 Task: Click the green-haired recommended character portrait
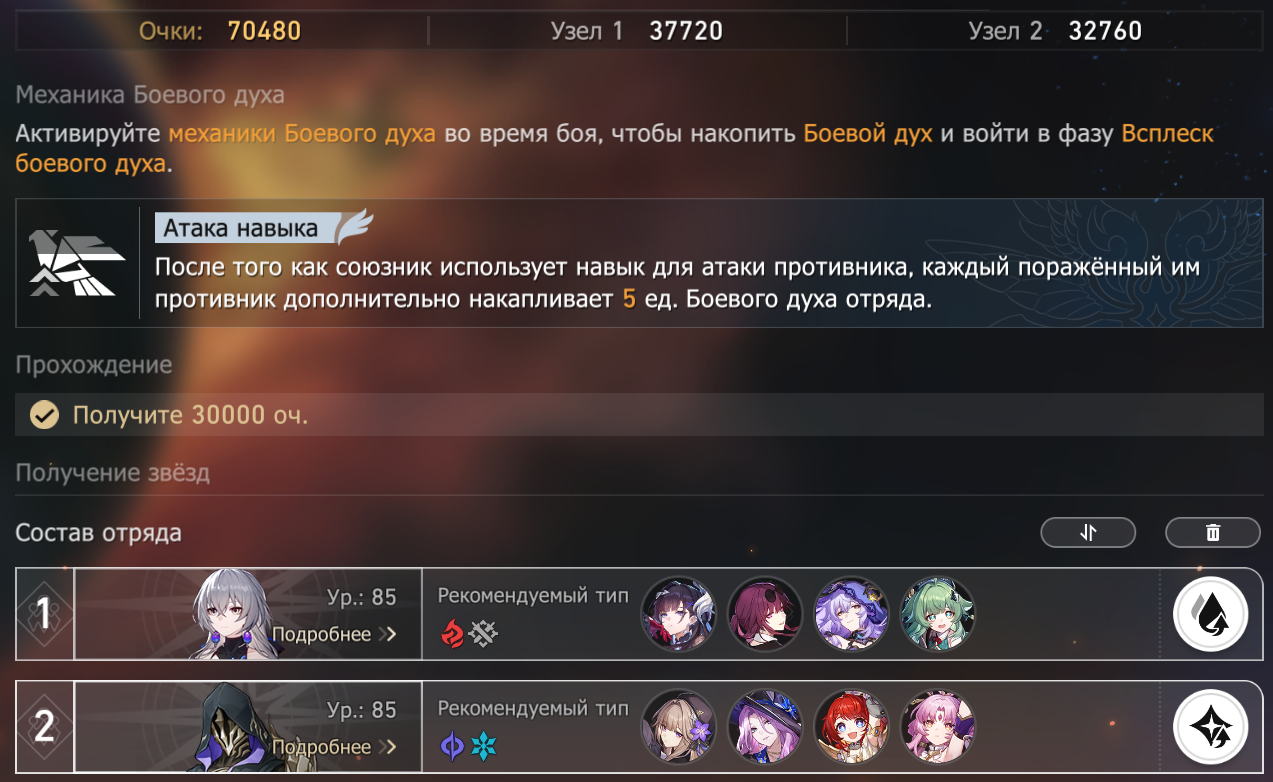(937, 614)
